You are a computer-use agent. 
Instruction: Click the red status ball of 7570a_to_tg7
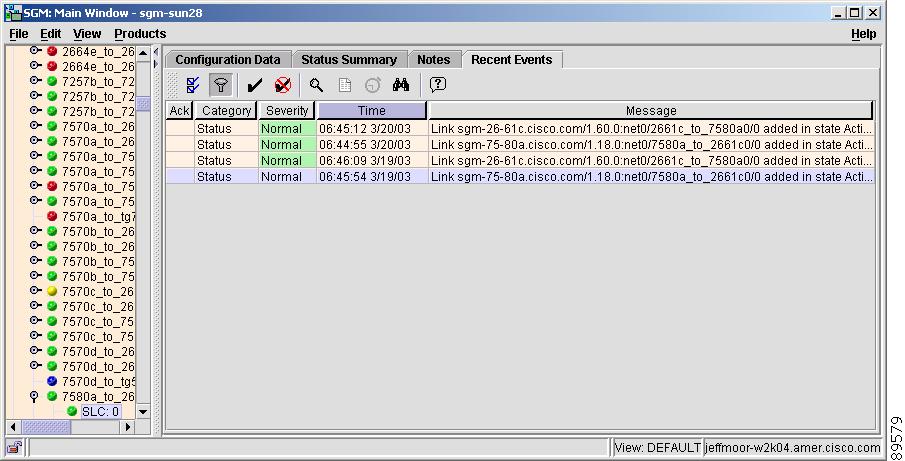(52, 216)
